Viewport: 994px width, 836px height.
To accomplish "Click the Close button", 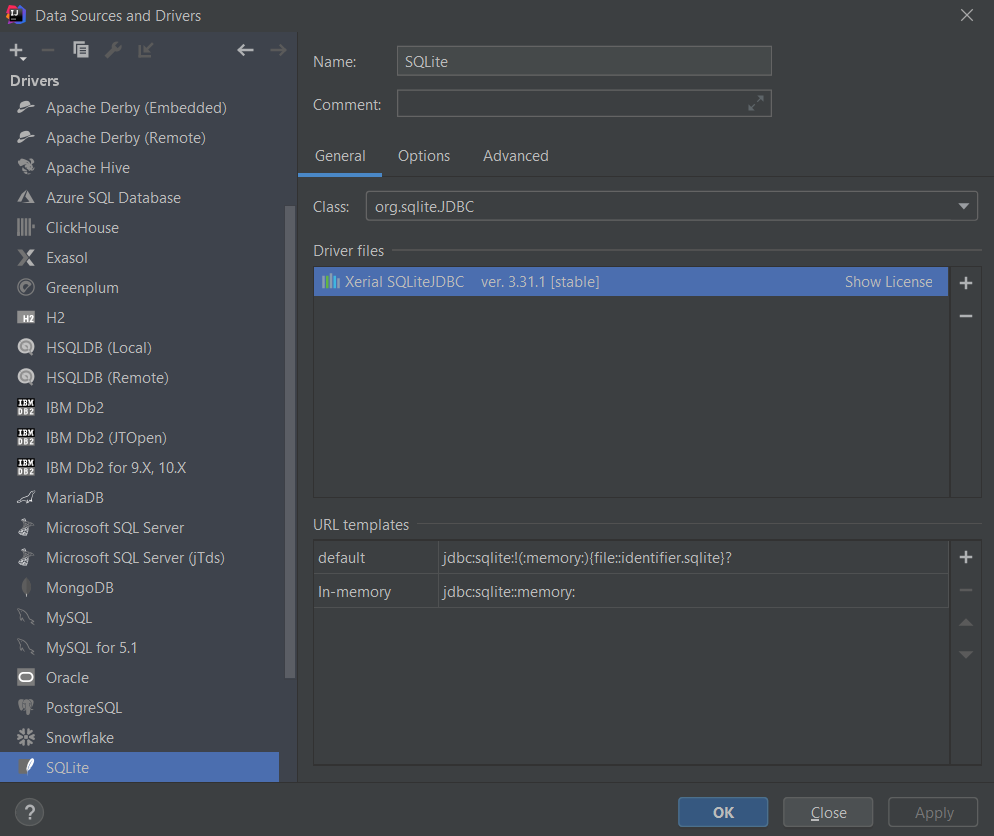I will (x=828, y=812).
